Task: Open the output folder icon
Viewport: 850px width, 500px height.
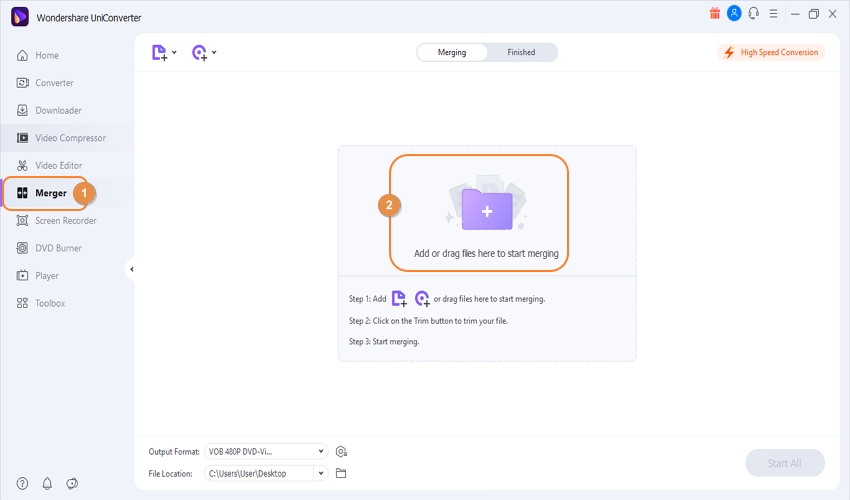Action: pos(341,473)
